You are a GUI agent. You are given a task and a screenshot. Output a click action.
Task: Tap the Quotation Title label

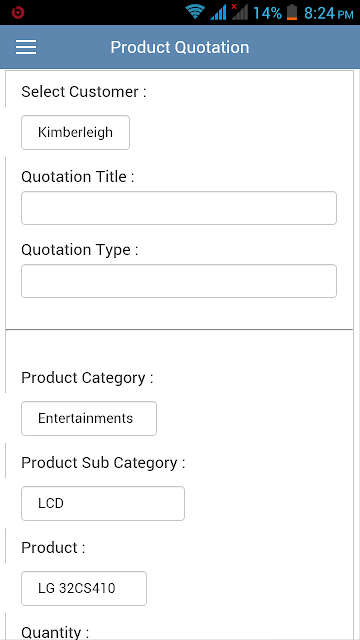[78, 177]
